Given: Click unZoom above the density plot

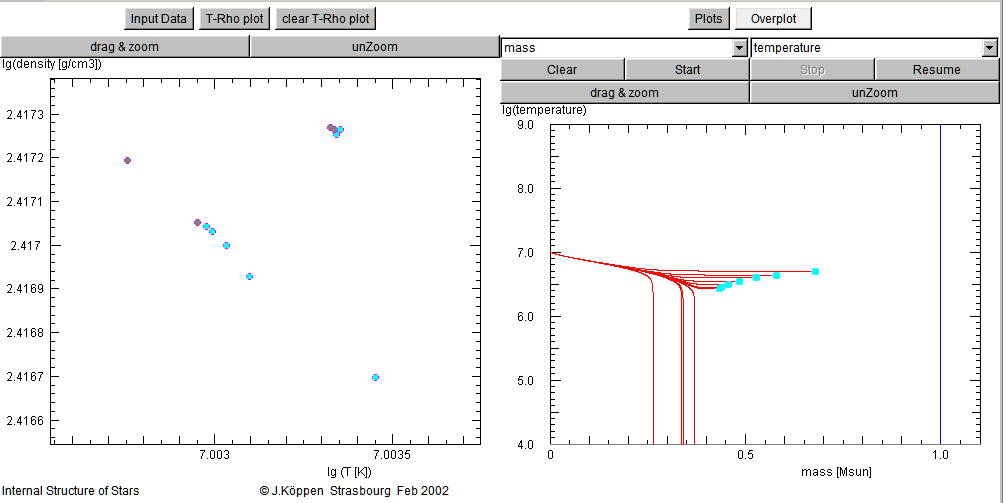Looking at the screenshot, I should click(x=374, y=47).
